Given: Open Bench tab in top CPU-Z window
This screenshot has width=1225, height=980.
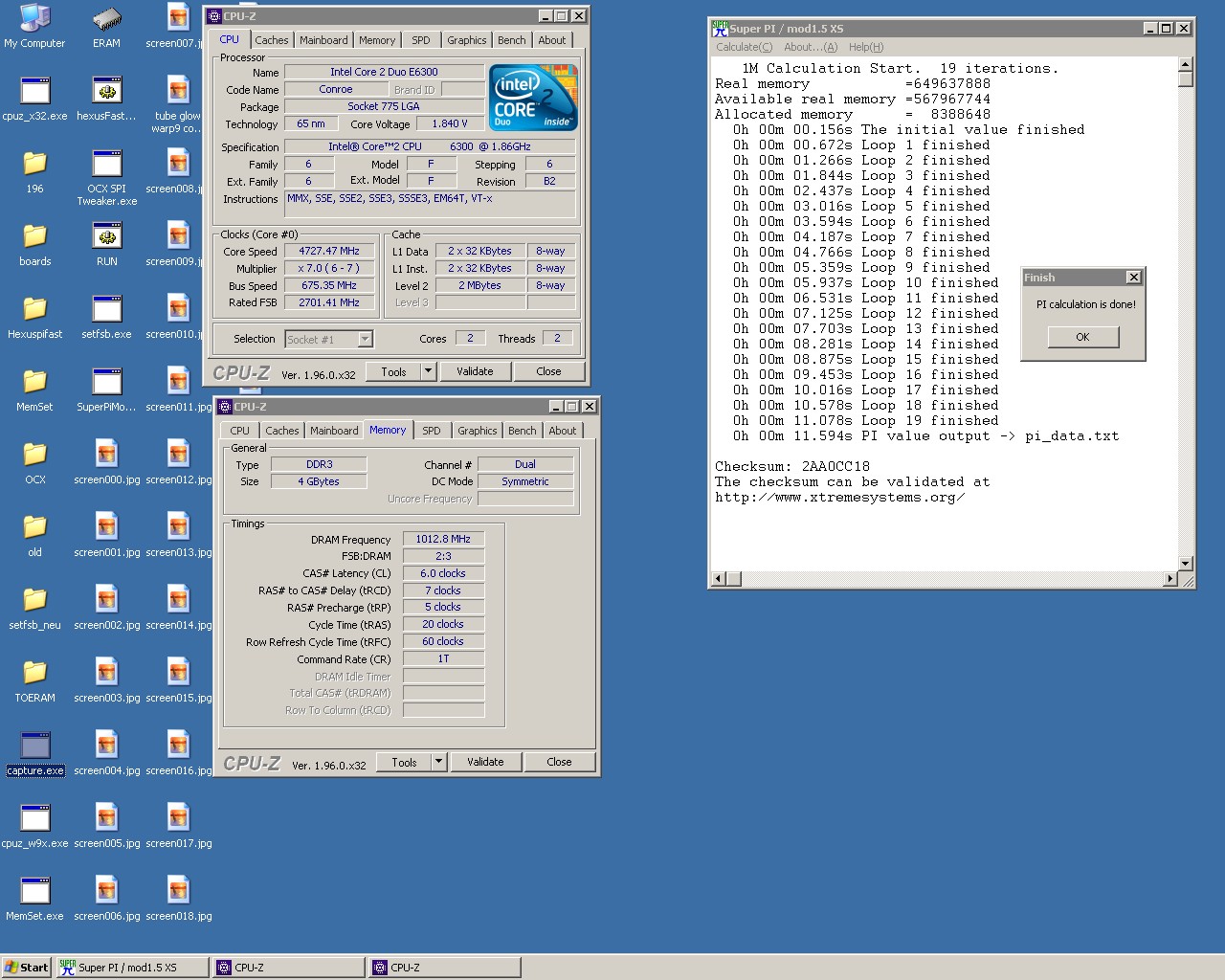Looking at the screenshot, I should [x=512, y=40].
